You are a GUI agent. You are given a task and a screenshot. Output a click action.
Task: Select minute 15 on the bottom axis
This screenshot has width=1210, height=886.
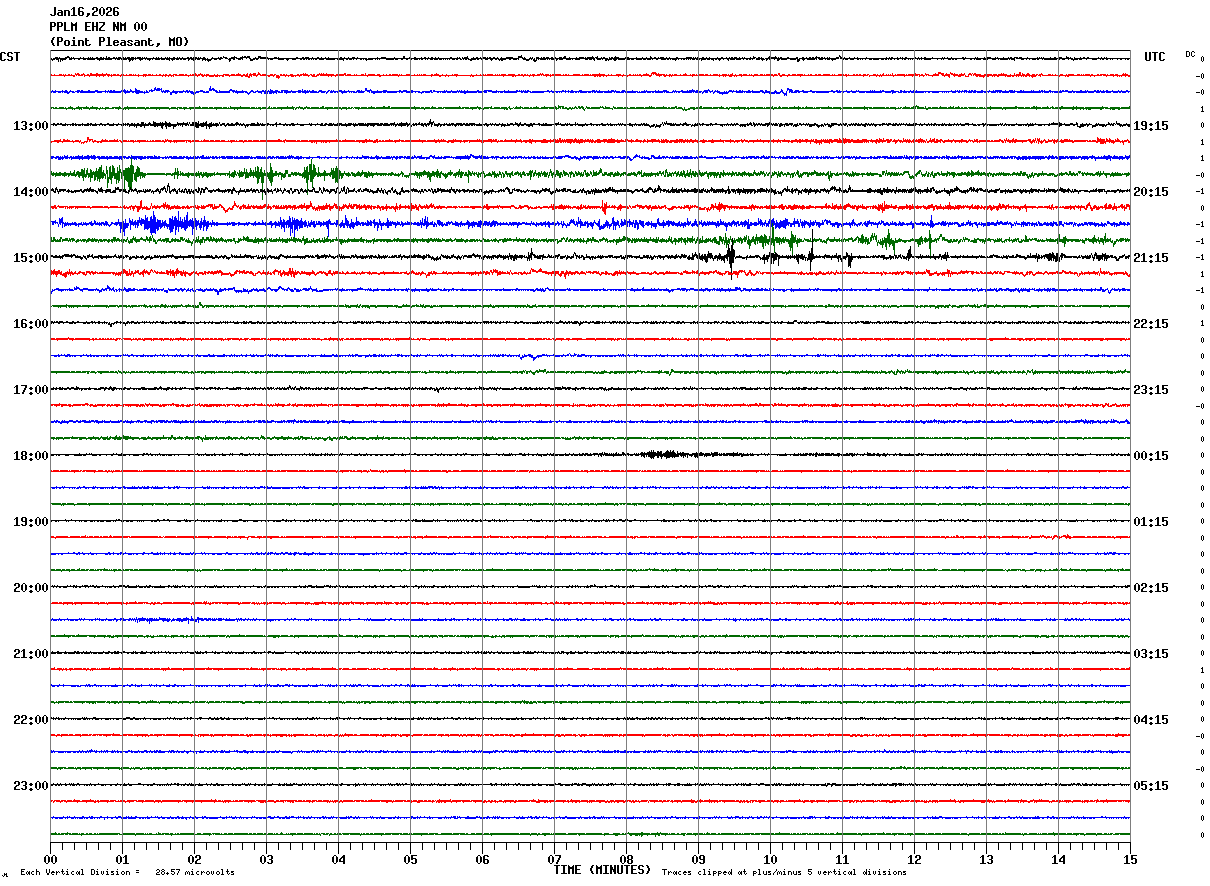click(1130, 859)
